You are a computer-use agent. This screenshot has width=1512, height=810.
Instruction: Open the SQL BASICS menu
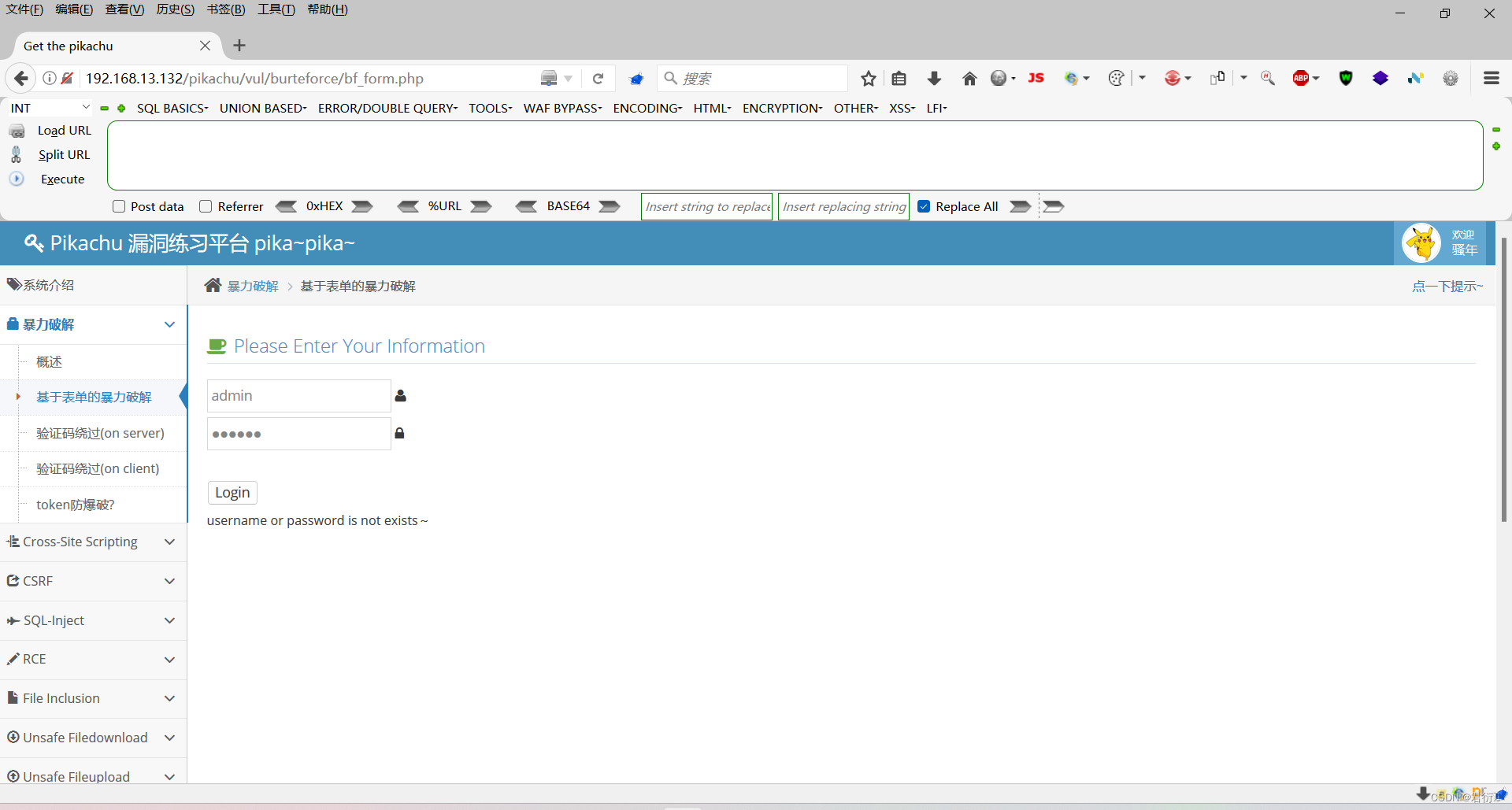tap(172, 108)
